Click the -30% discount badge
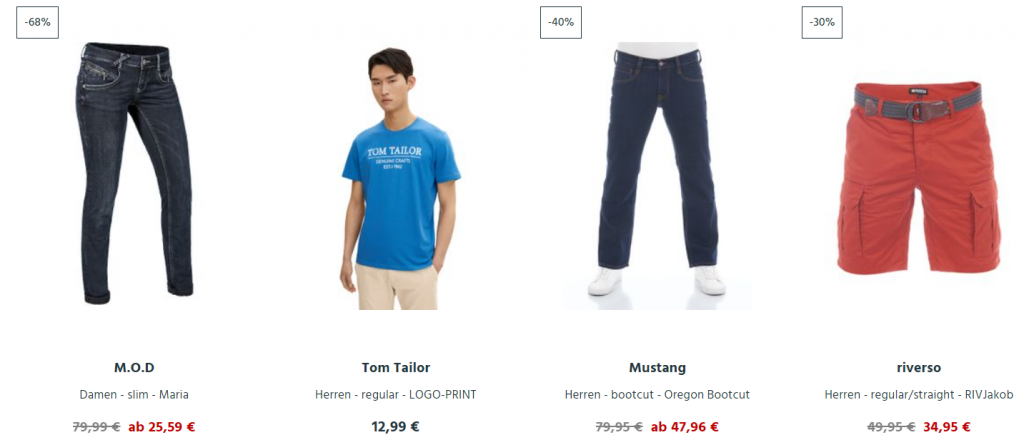 click(x=822, y=22)
